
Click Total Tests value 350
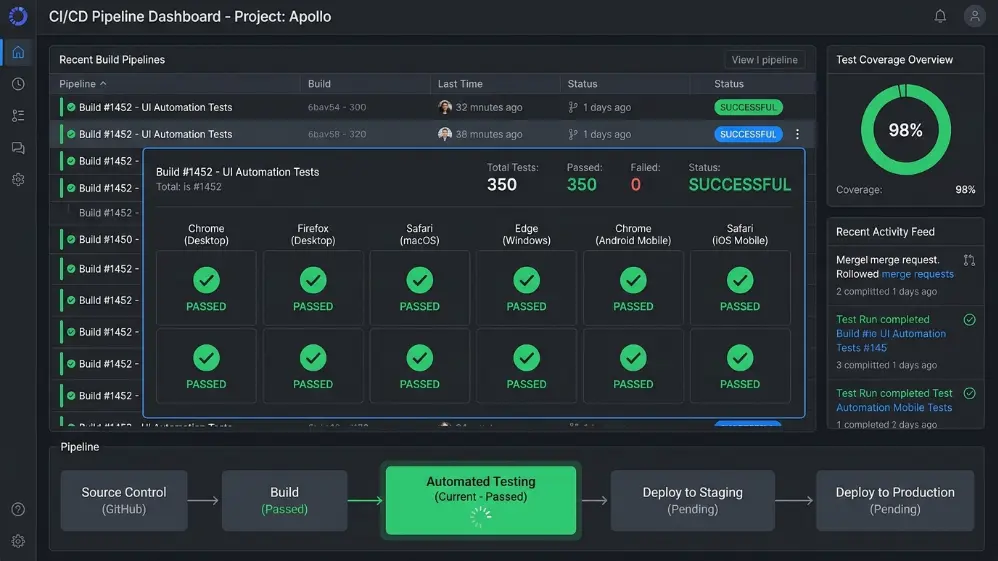point(502,185)
